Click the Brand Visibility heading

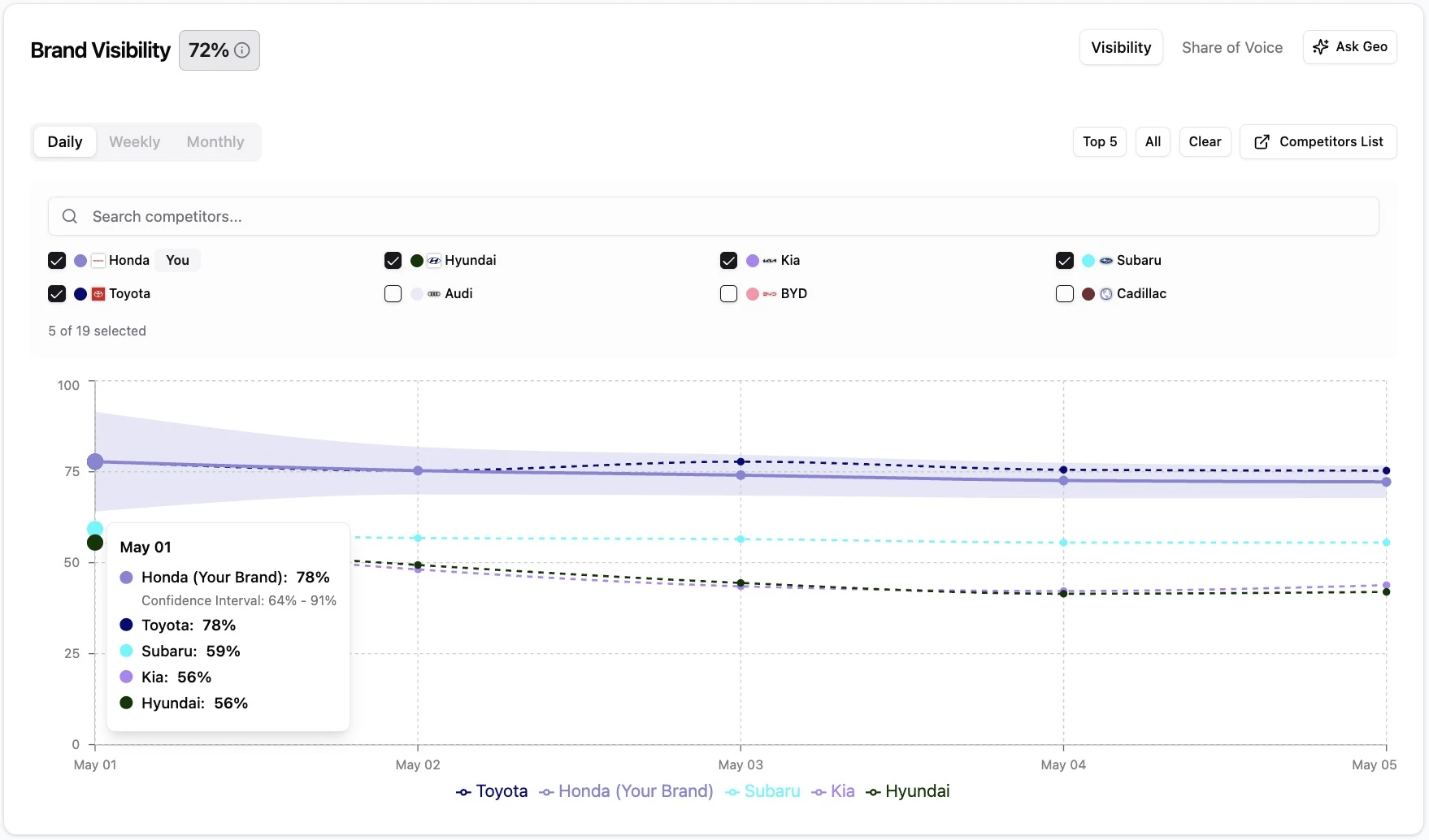(101, 50)
